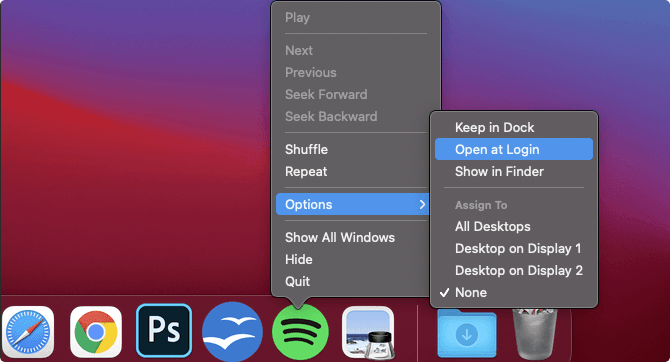Open the Downloads folder in the Dock
Screen dimensions: 670x362
click(467, 334)
